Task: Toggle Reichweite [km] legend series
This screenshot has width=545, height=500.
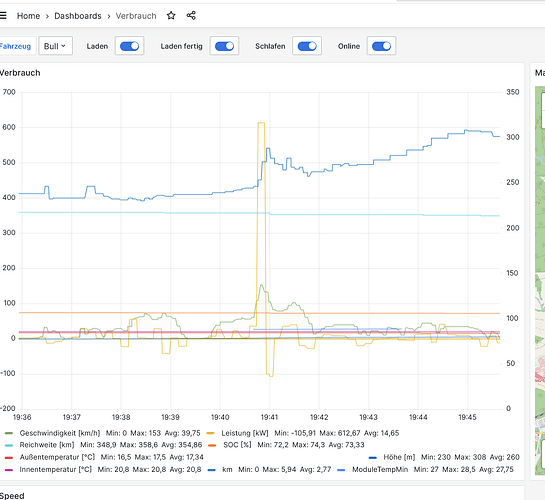Action: (x=47, y=445)
